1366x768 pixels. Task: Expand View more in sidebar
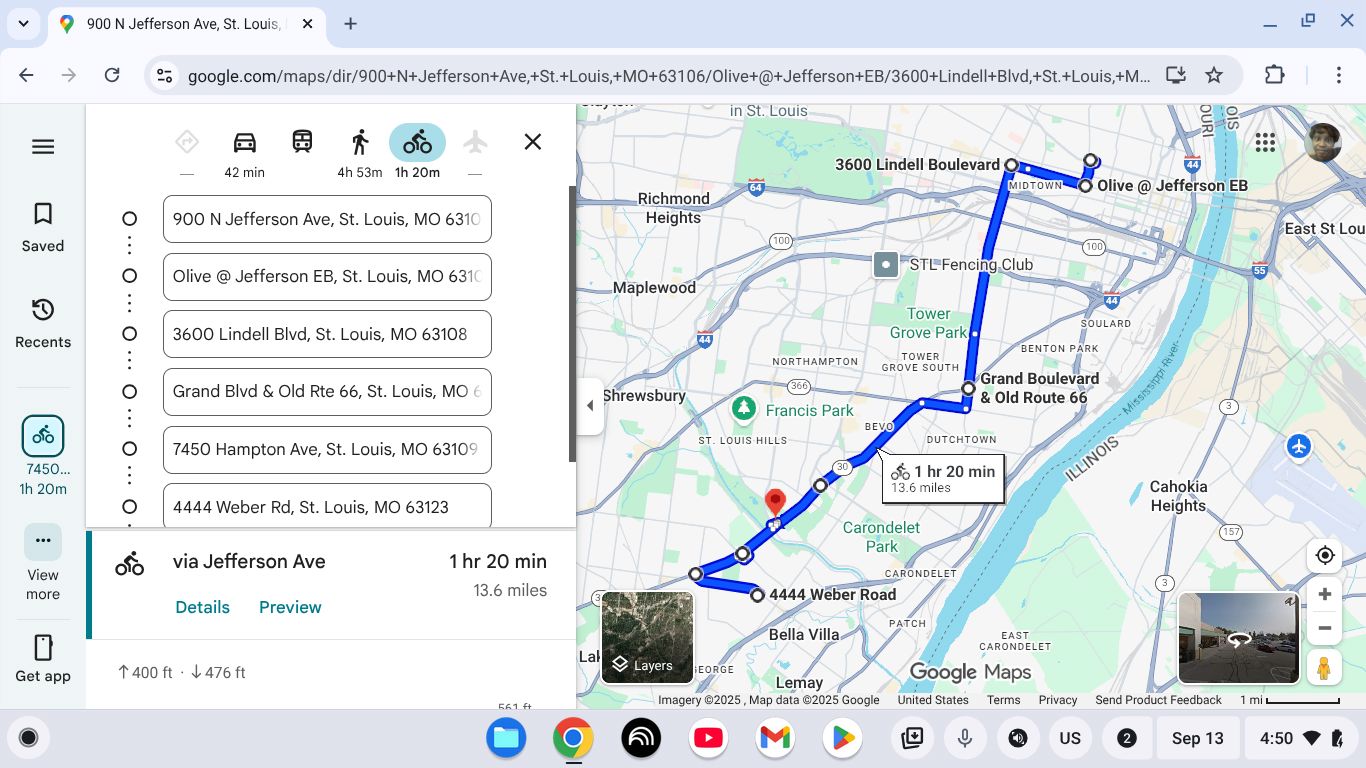[43, 541]
